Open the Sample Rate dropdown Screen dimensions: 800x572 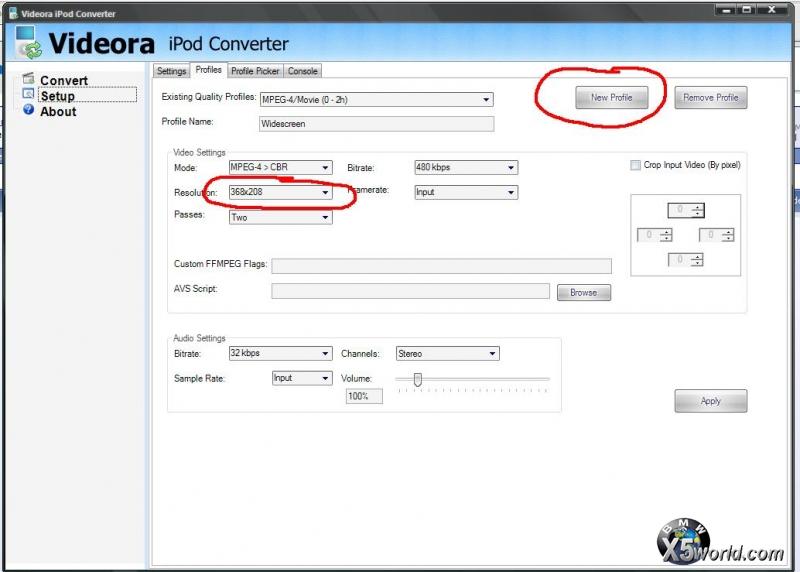pyautogui.click(x=302, y=378)
